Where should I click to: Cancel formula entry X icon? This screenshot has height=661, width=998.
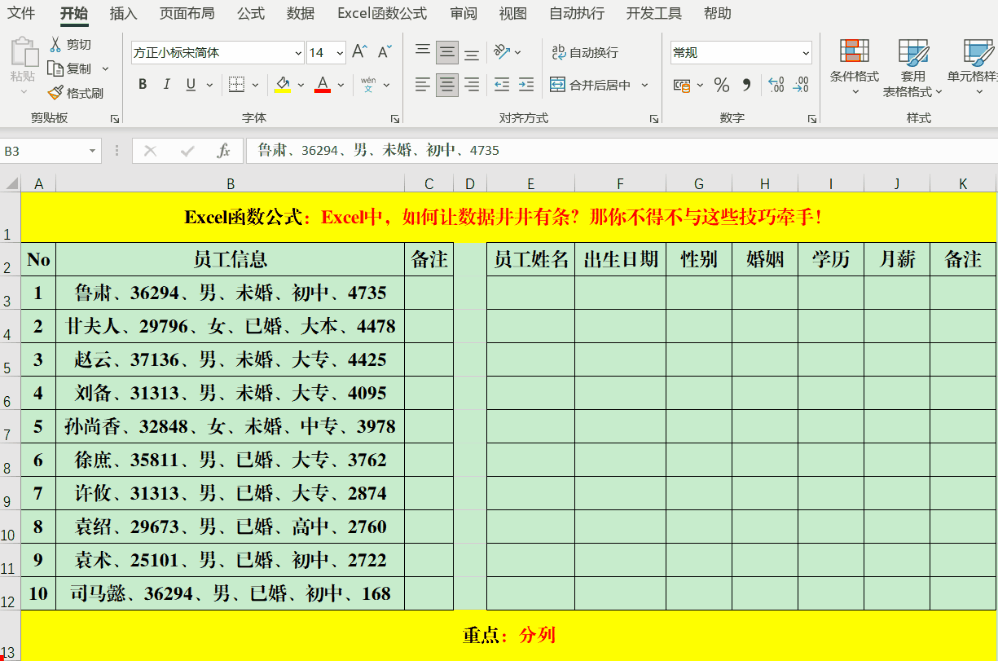(150, 151)
